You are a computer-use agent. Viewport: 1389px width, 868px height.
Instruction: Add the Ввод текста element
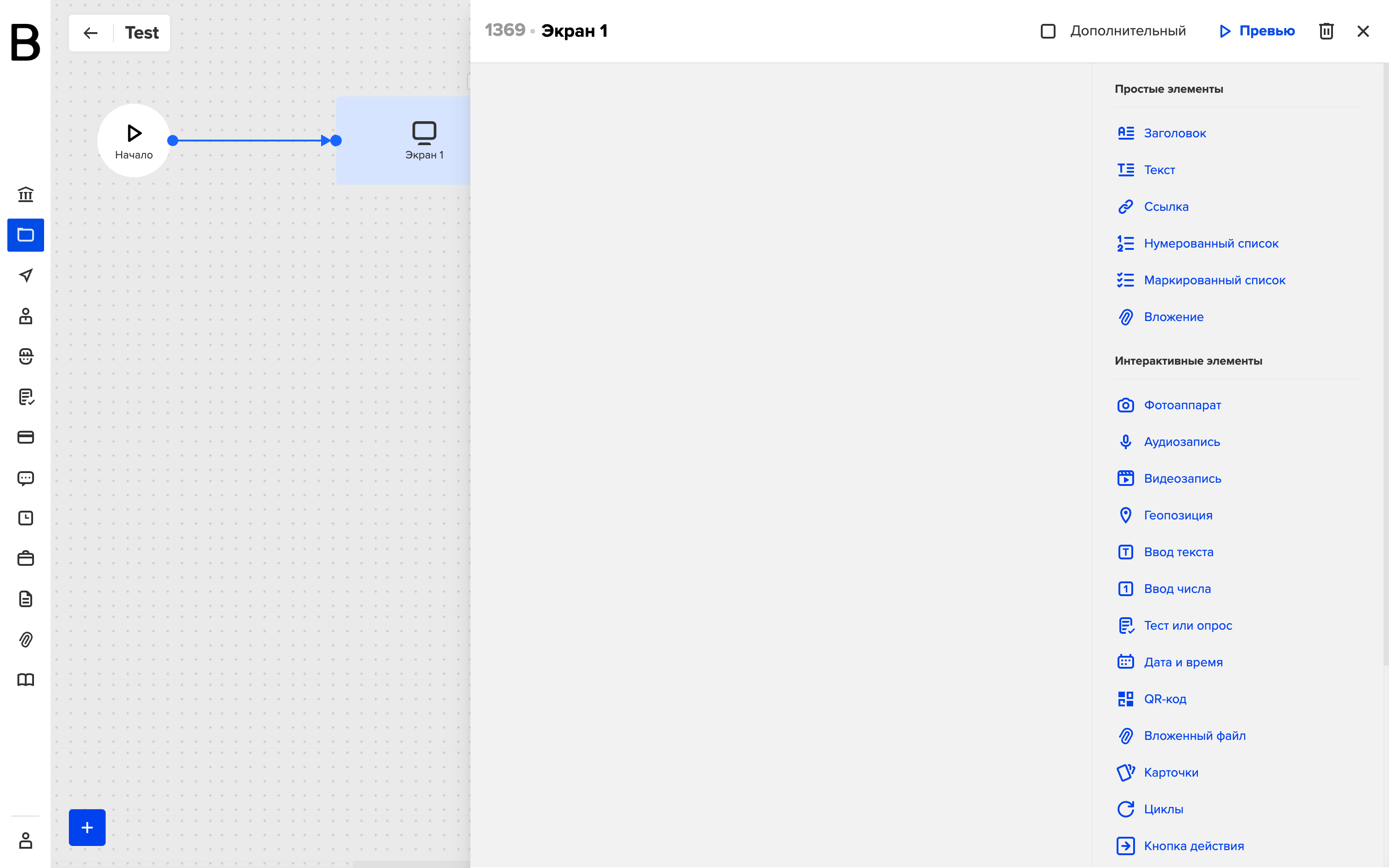(x=1165, y=552)
